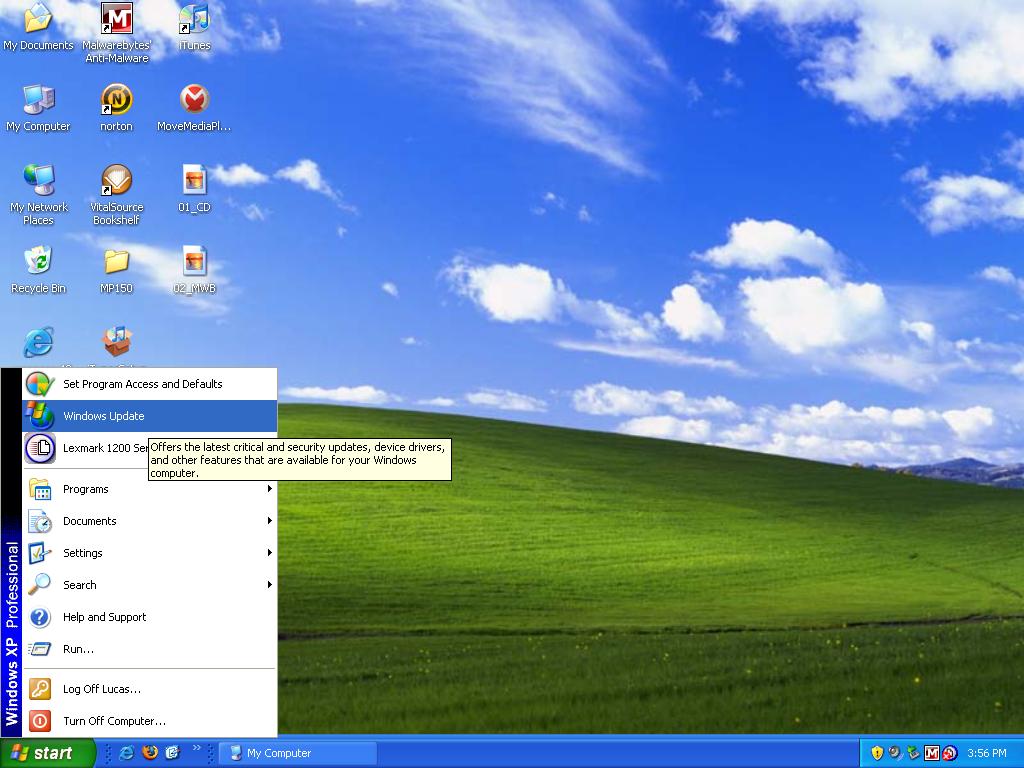Open VitalSource Bookshelf from the desktop
This screenshot has height=768, width=1024.
[x=117, y=181]
